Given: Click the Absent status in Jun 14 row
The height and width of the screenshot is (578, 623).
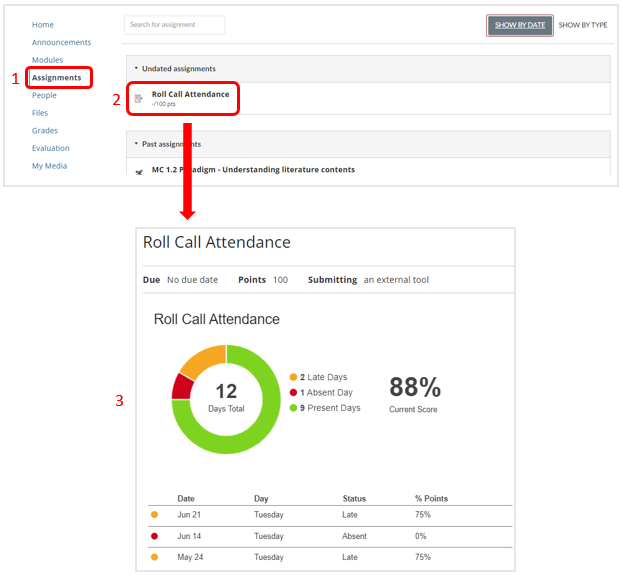Looking at the screenshot, I should pos(354,536).
